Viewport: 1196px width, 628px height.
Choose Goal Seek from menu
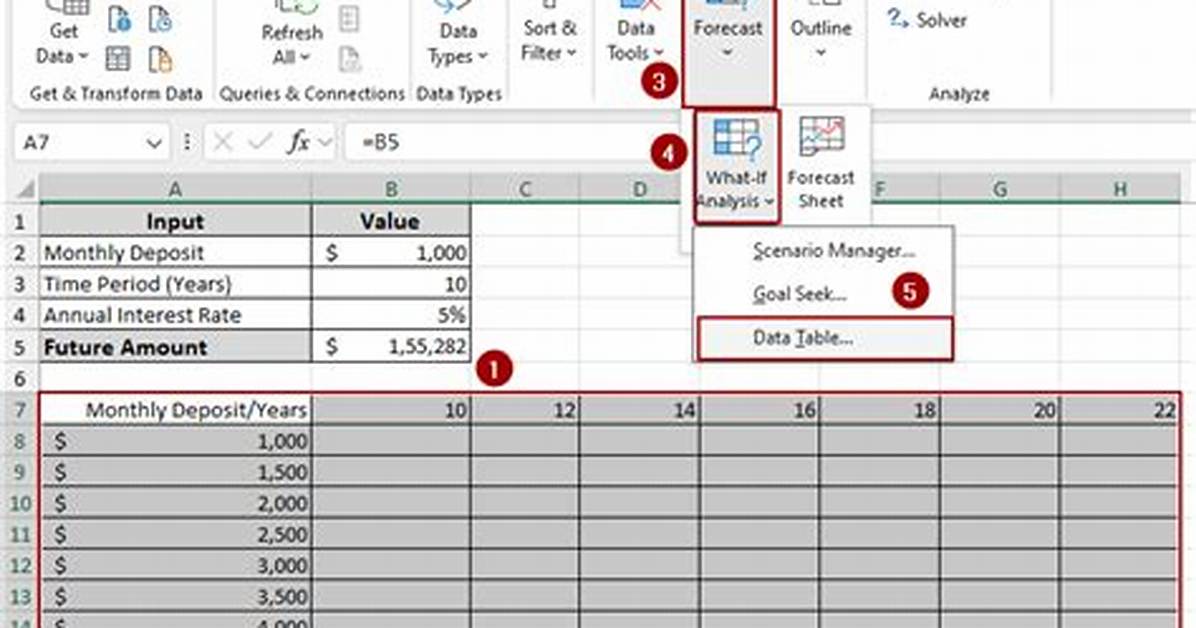pyautogui.click(x=799, y=294)
